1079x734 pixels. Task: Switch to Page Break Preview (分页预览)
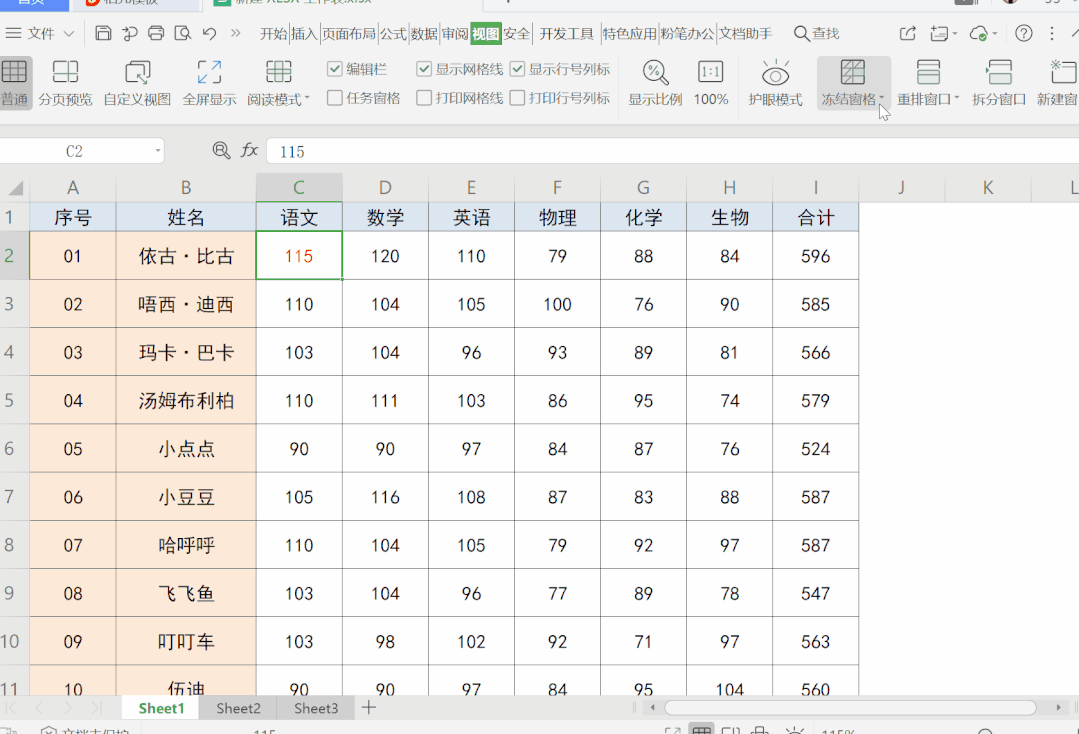[x=65, y=82]
